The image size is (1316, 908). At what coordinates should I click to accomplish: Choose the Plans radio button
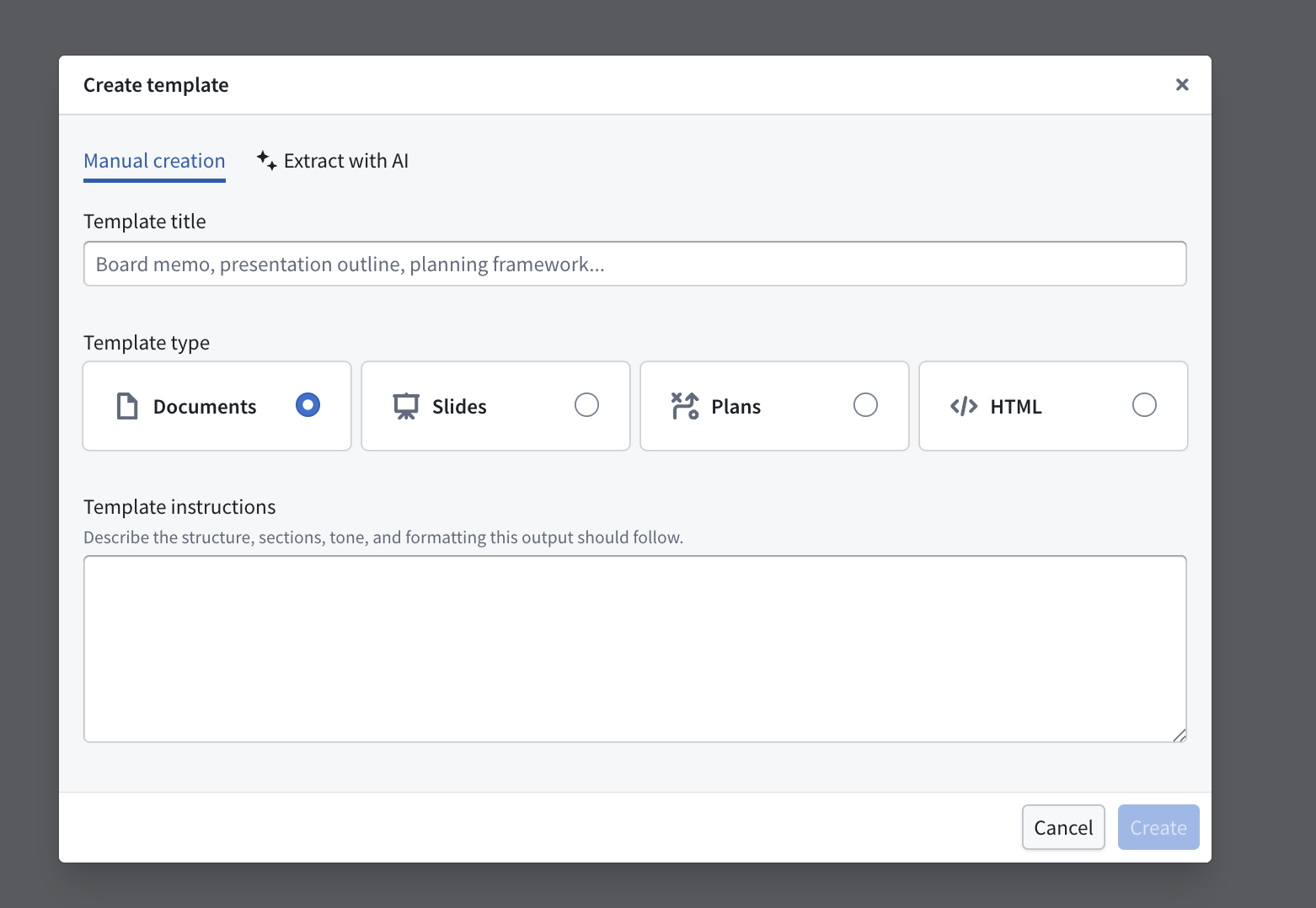click(865, 405)
